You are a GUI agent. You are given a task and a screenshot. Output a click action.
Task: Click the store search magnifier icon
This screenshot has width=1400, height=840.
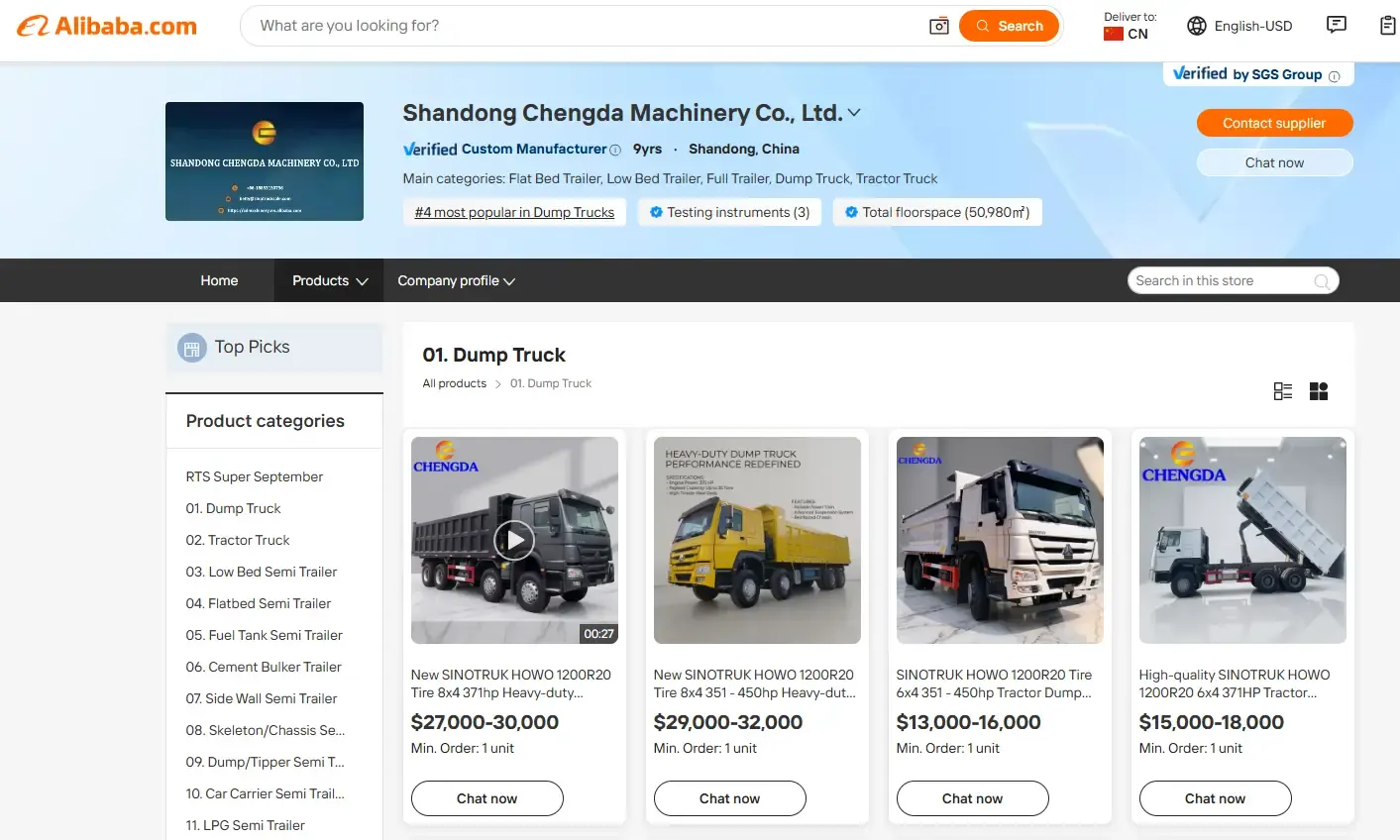1322,281
